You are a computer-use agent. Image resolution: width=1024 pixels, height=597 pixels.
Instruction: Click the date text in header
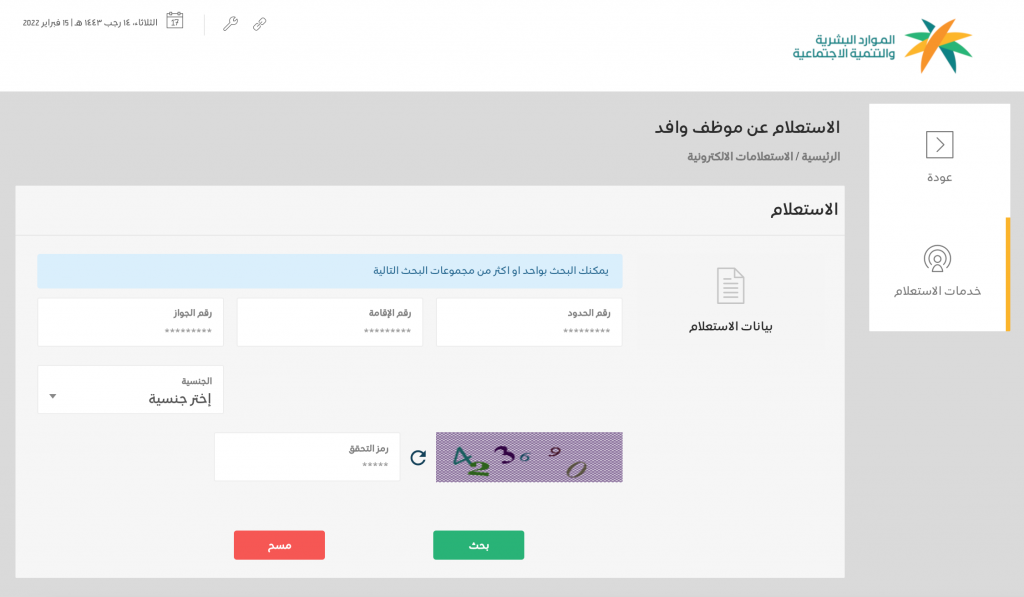click(x=90, y=23)
